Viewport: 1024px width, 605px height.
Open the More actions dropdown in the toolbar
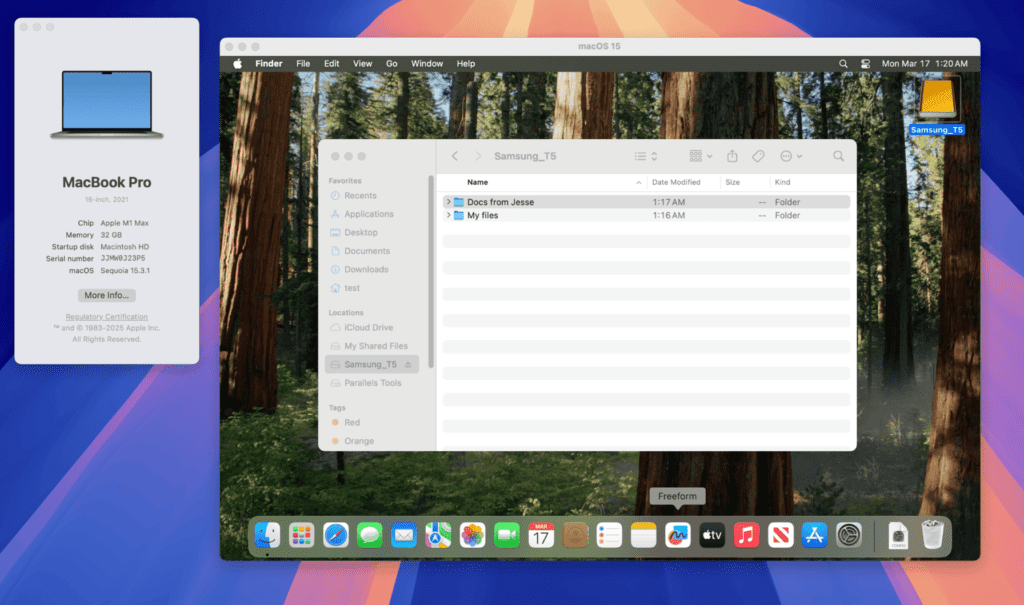788,156
